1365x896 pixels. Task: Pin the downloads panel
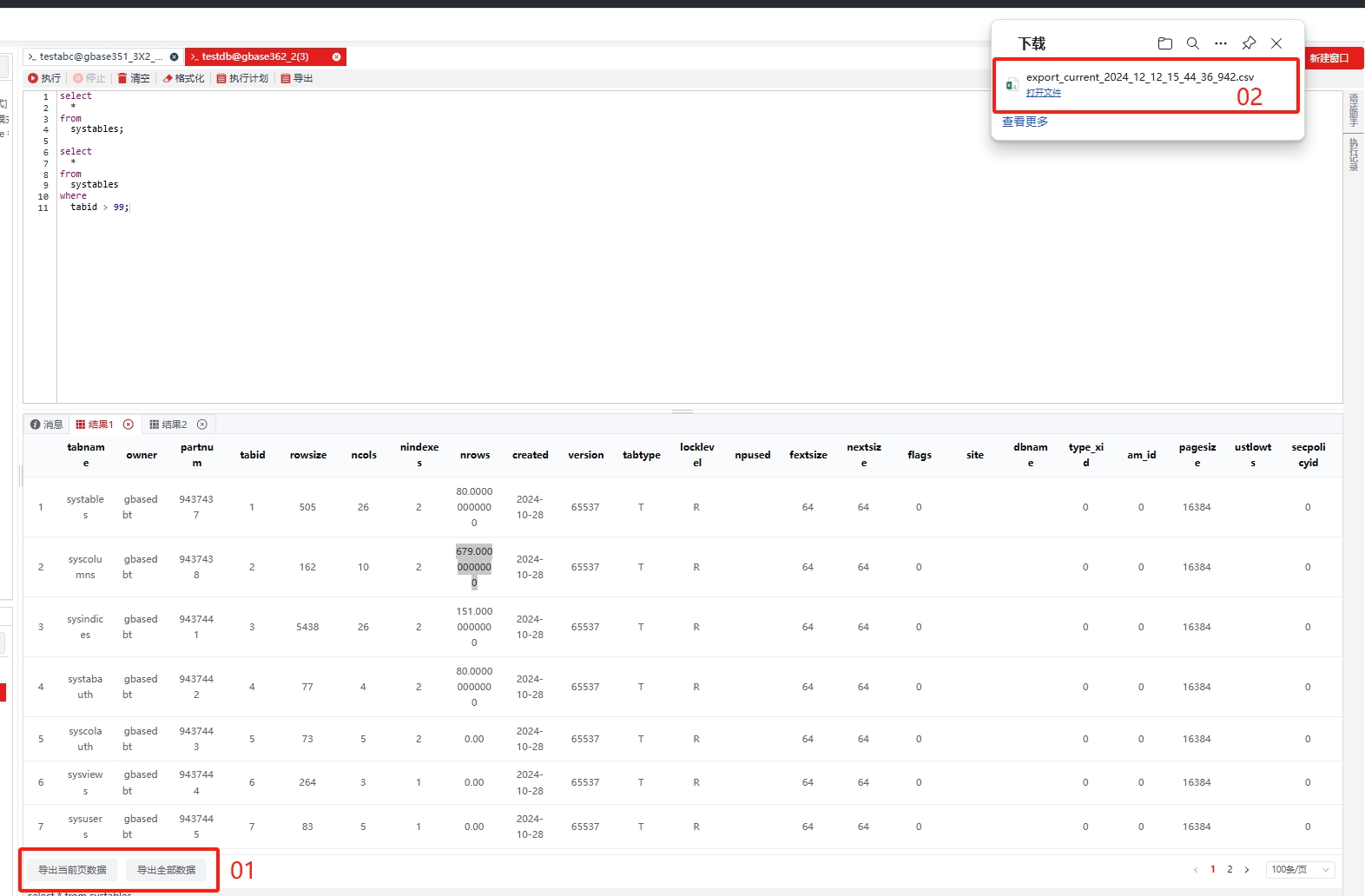[1249, 43]
